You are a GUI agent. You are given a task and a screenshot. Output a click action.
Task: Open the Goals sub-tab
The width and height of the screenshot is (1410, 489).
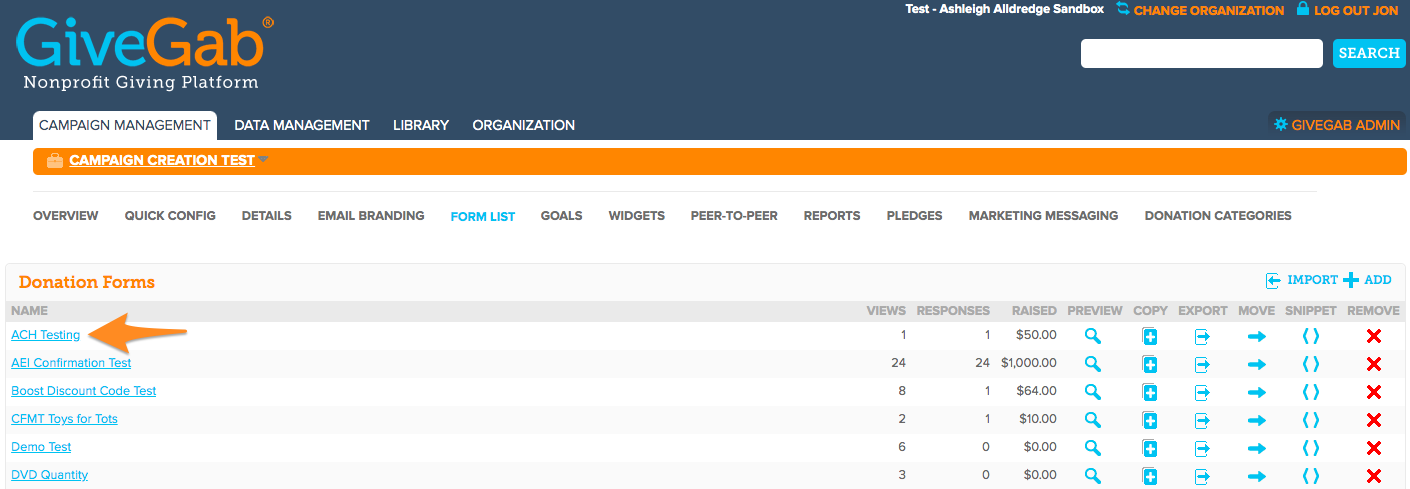tap(562, 216)
